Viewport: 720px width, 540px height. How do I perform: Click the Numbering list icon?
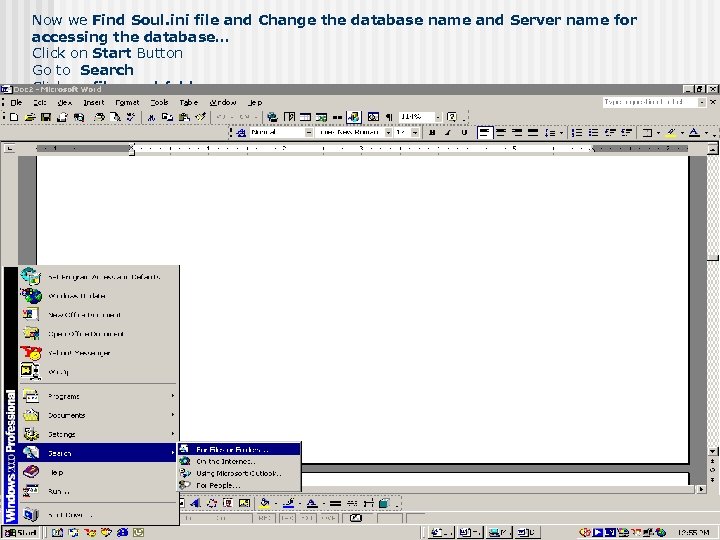[577, 133]
